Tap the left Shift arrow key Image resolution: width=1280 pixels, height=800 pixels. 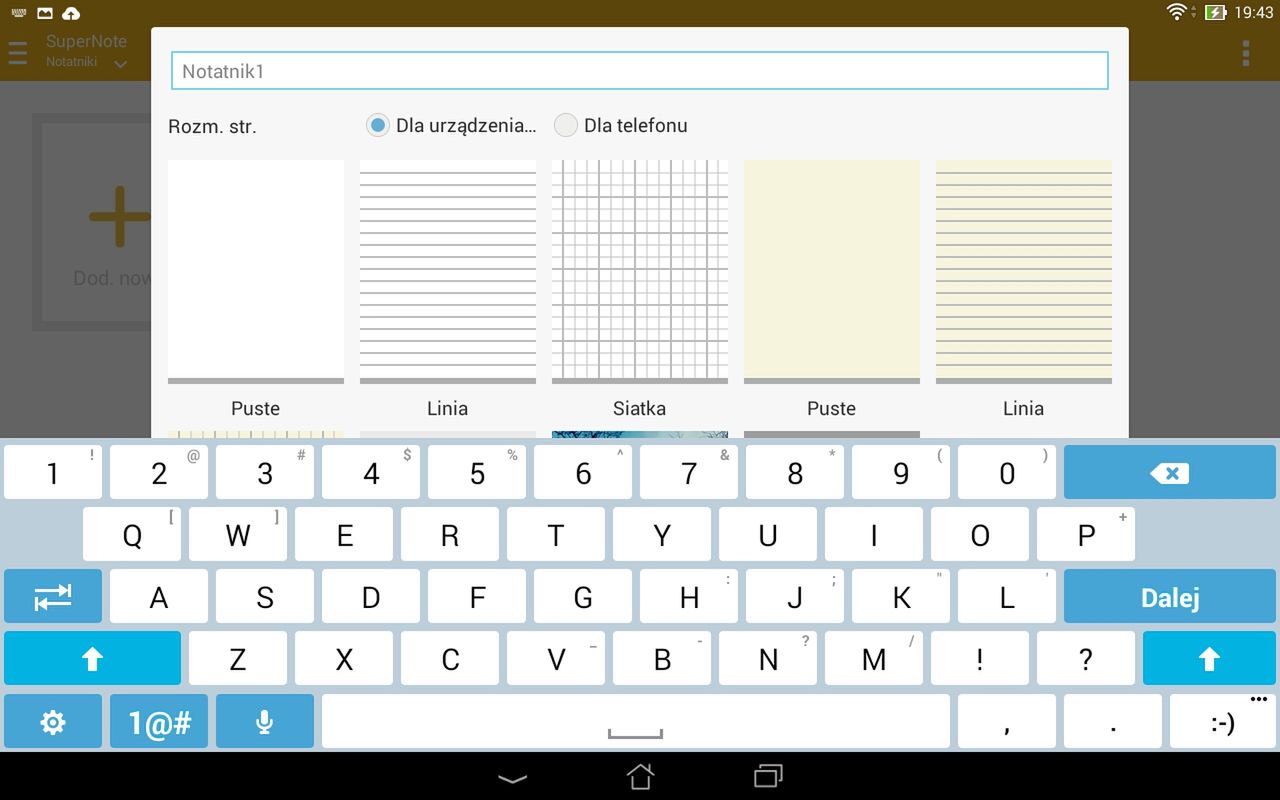coord(92,659)
